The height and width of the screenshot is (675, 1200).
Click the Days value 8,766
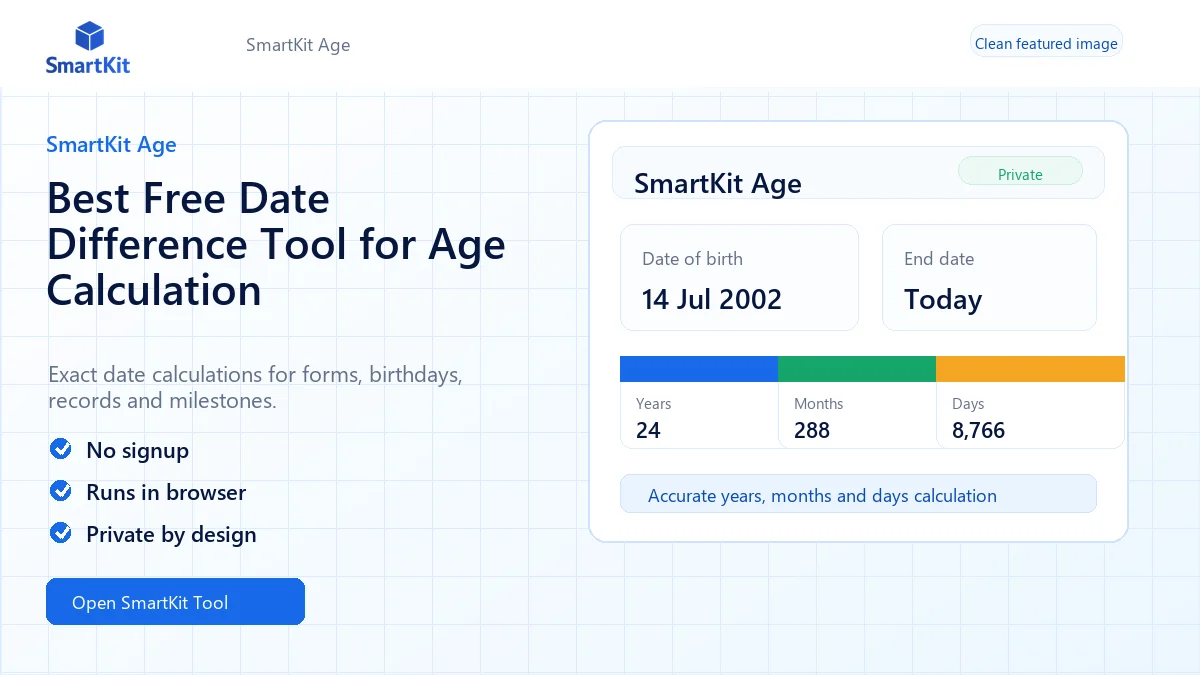978,431
